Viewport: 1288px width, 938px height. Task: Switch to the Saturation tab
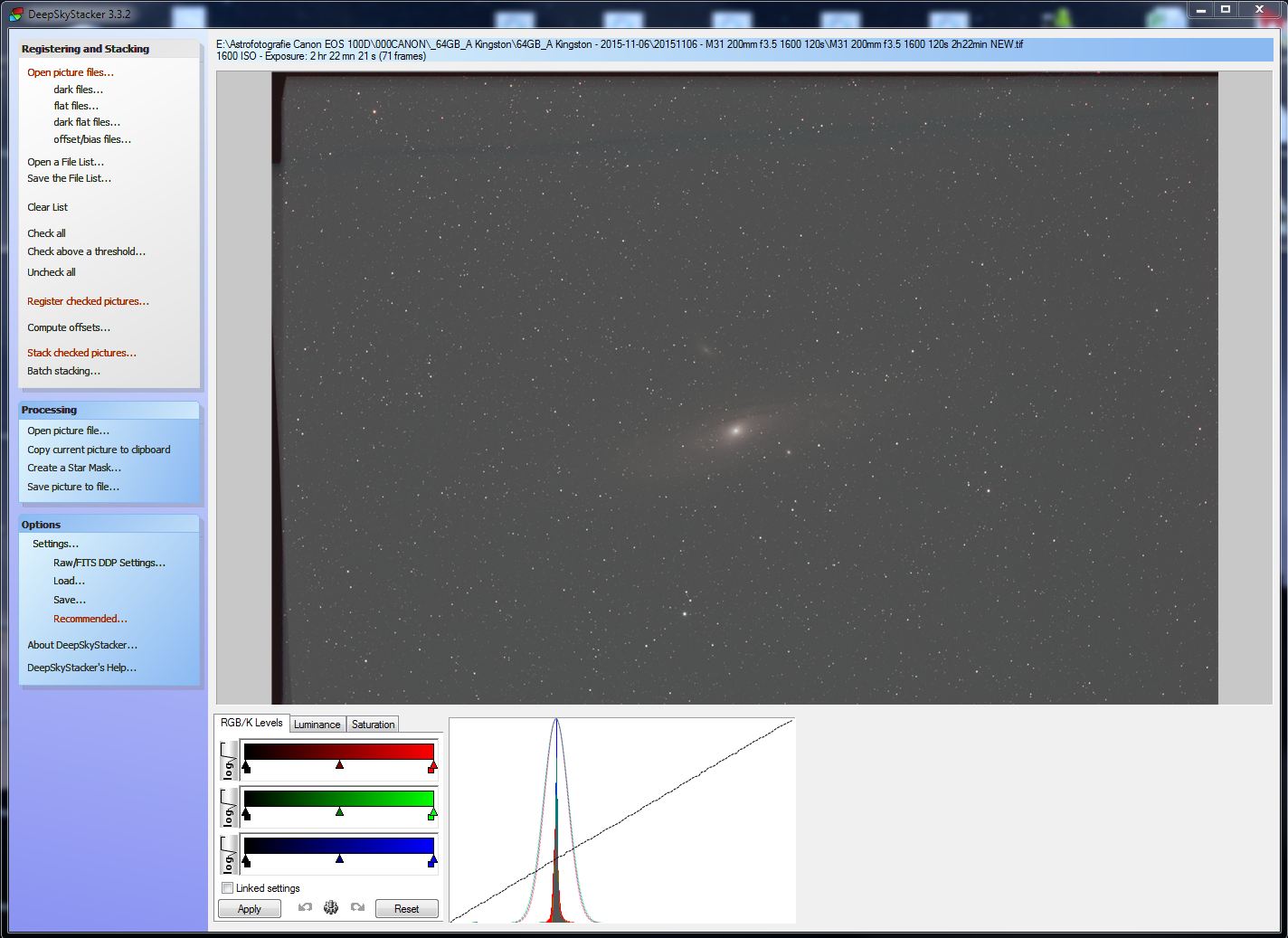[x=372, y=724]
